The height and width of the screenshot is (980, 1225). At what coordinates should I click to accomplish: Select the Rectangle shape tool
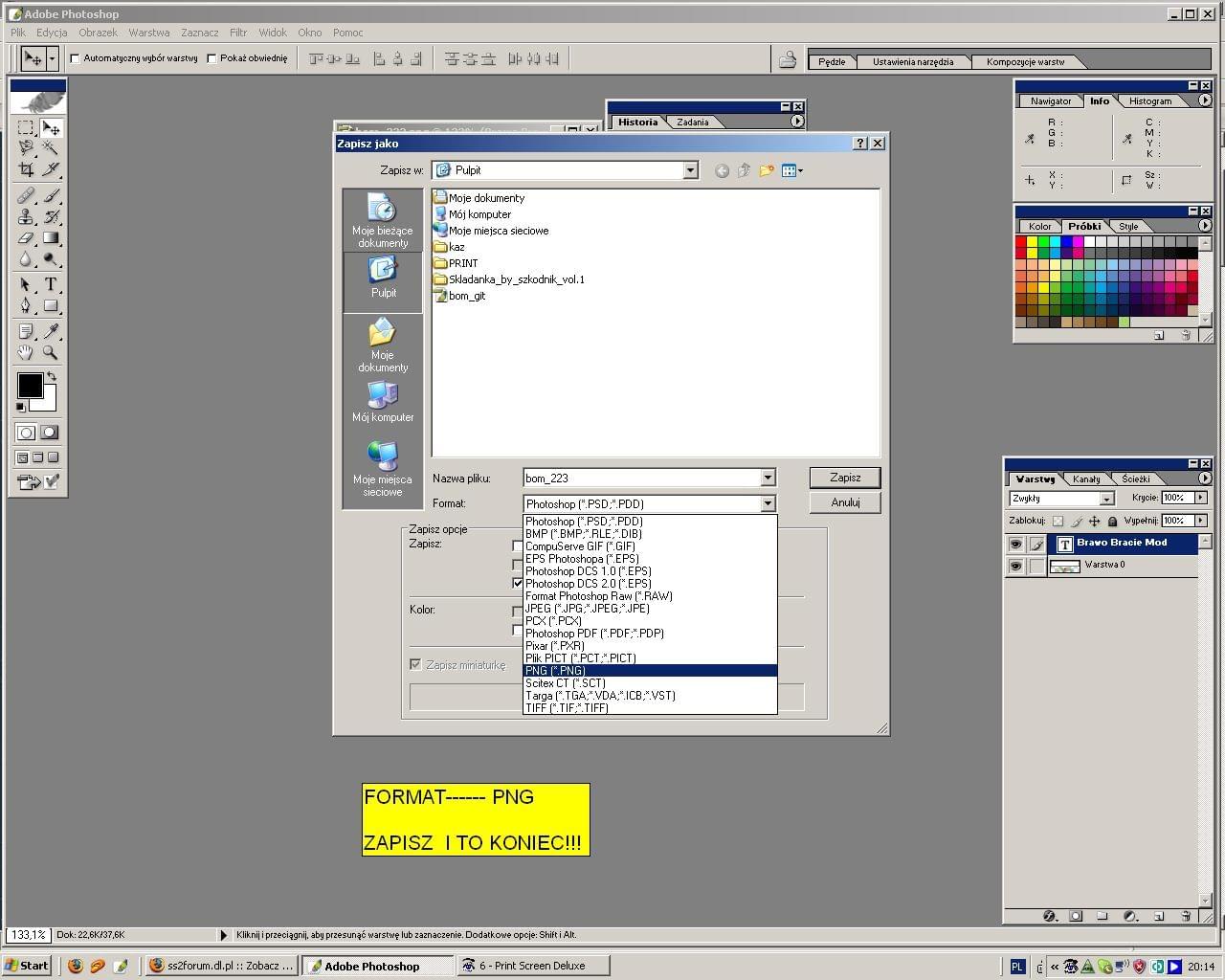51,306
